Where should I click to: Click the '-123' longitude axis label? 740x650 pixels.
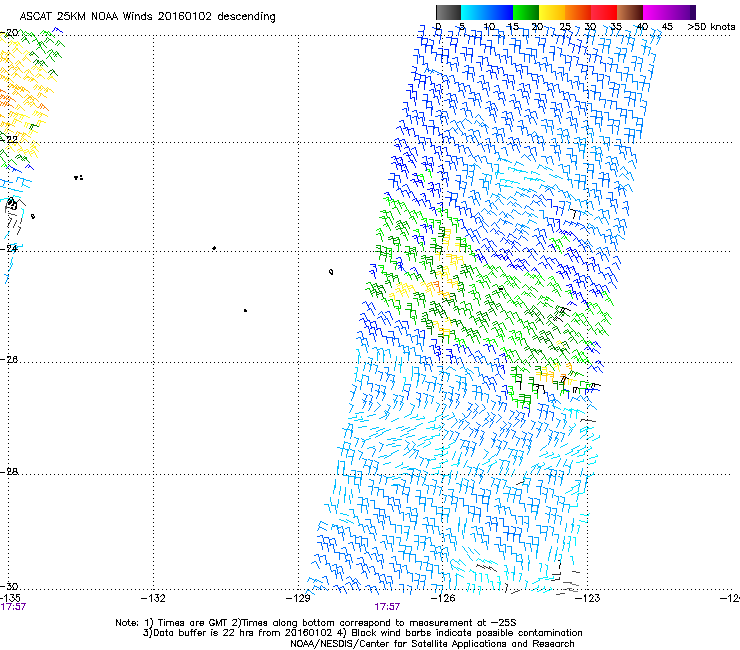588,598
